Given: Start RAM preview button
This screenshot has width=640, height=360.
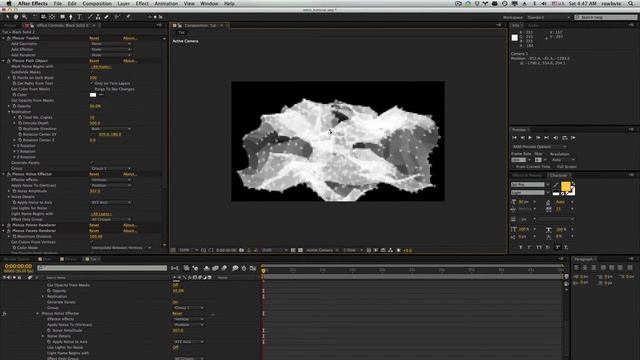Looking at the screenshot, I should tap(573, 138).
